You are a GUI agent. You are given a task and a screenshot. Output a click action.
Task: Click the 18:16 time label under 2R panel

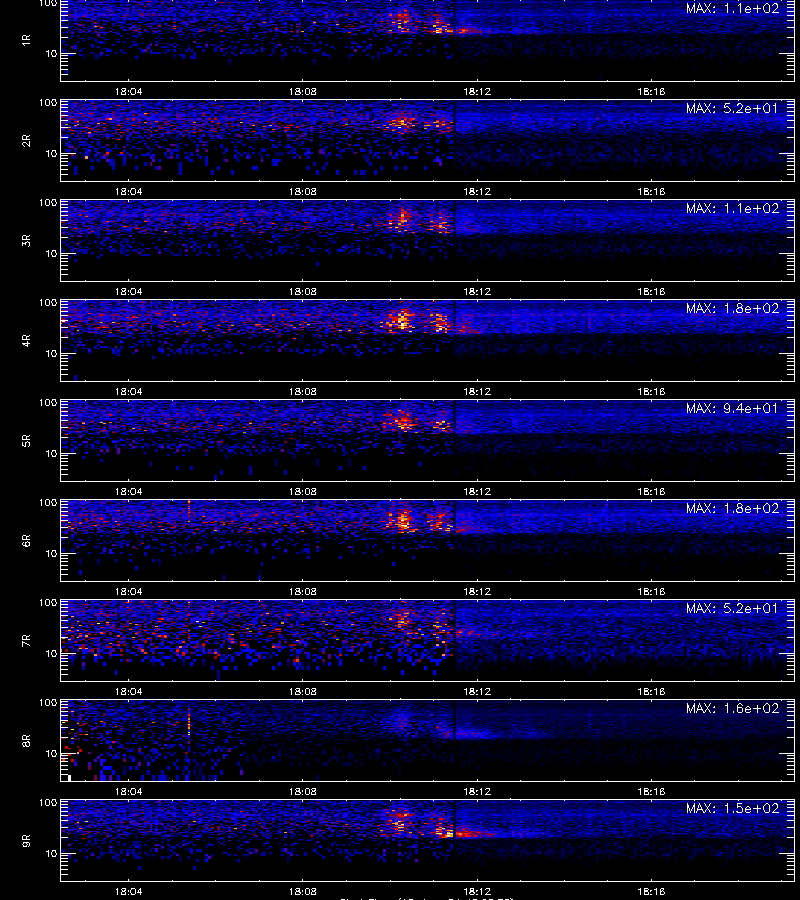pyautogui.click(x=651, y=192)
